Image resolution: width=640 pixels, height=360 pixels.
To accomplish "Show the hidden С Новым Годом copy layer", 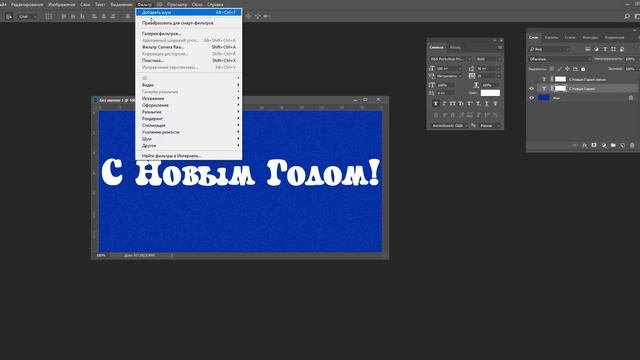I will click(x=531, y=79).
